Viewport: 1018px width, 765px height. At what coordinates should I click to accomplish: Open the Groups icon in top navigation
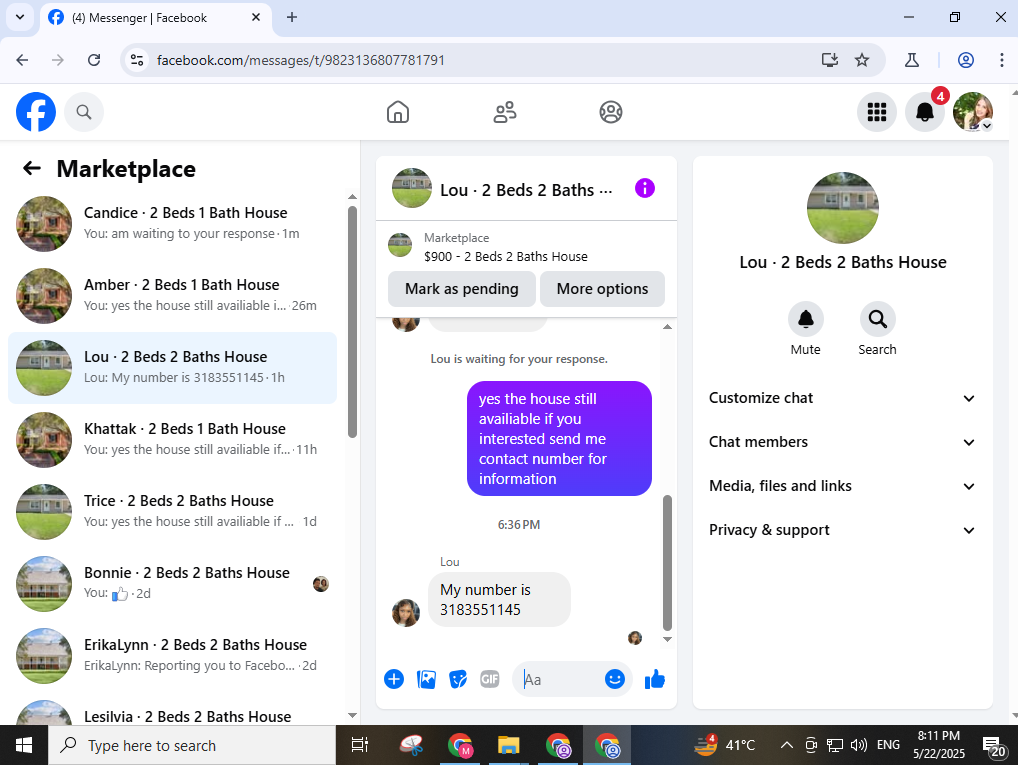click(611, 112)
